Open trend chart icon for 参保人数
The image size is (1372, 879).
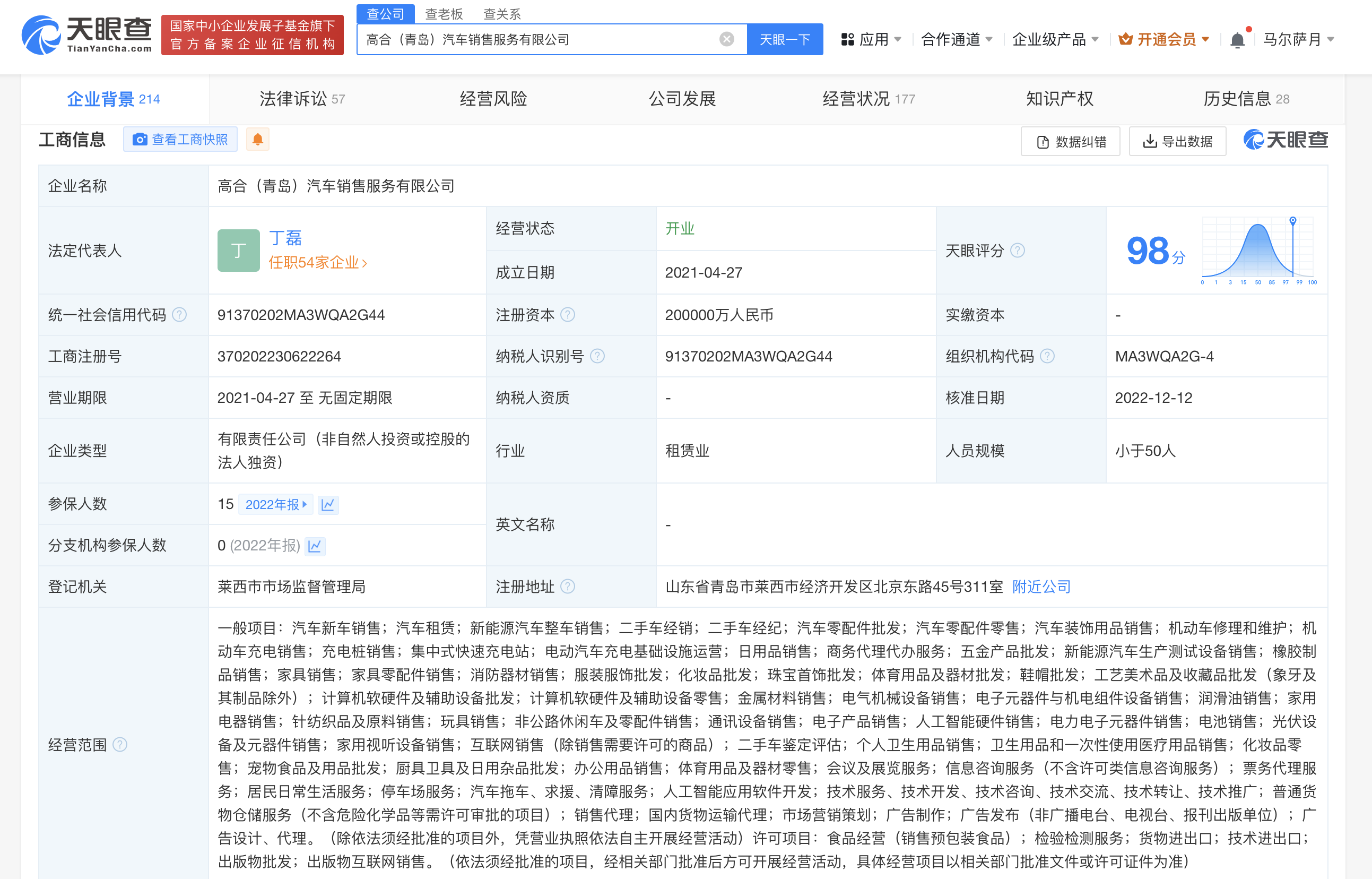pyautogui.click(x=328, y=505)
